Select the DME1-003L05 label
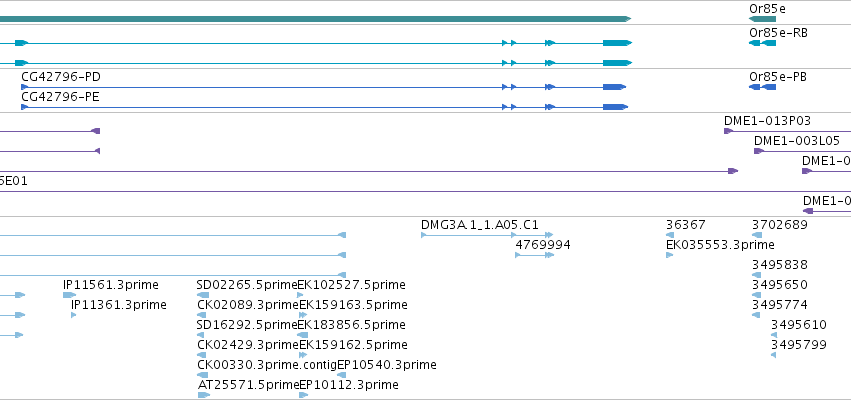Viewport: 851px width, 400px height. point(797,141)
